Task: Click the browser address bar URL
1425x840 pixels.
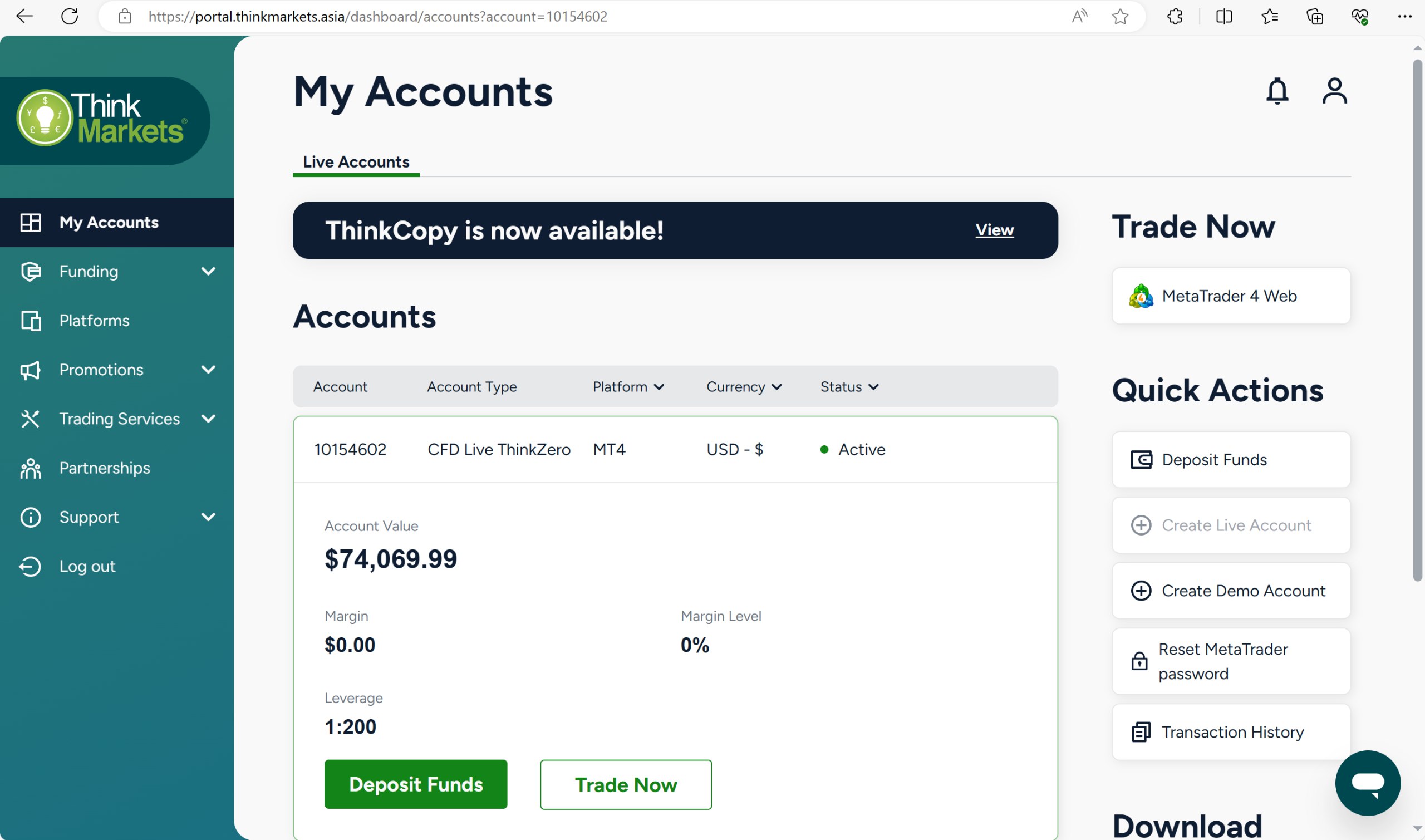Action: pyautogui.click(x=377, y=16)
